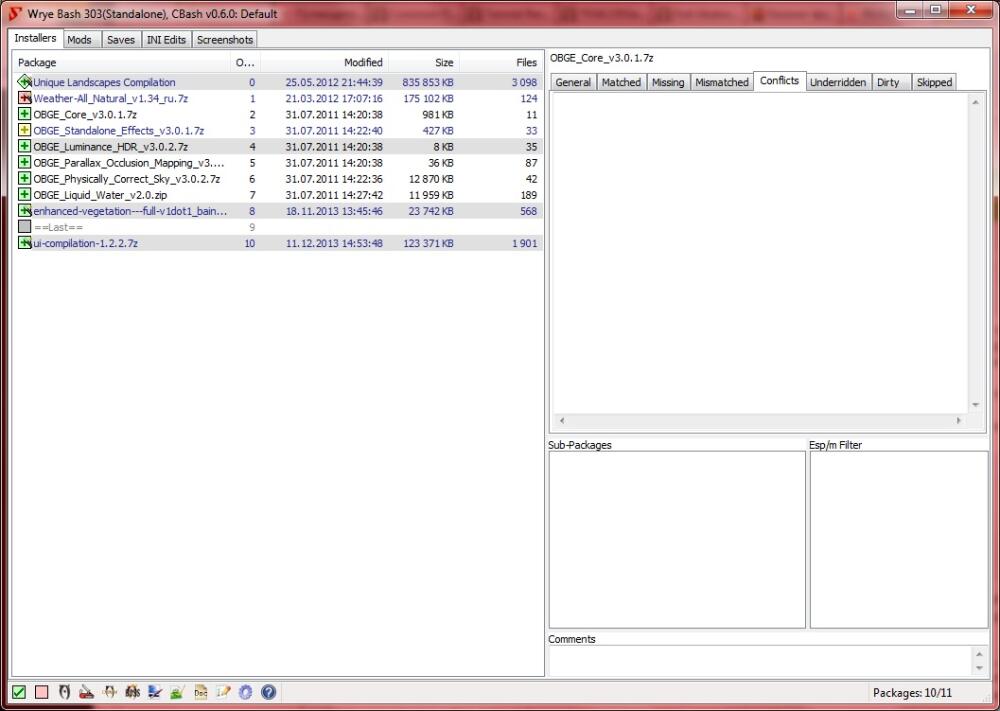Click green plus icon of OBGE_Core_v3.0.1.7z

coord(24,114)
